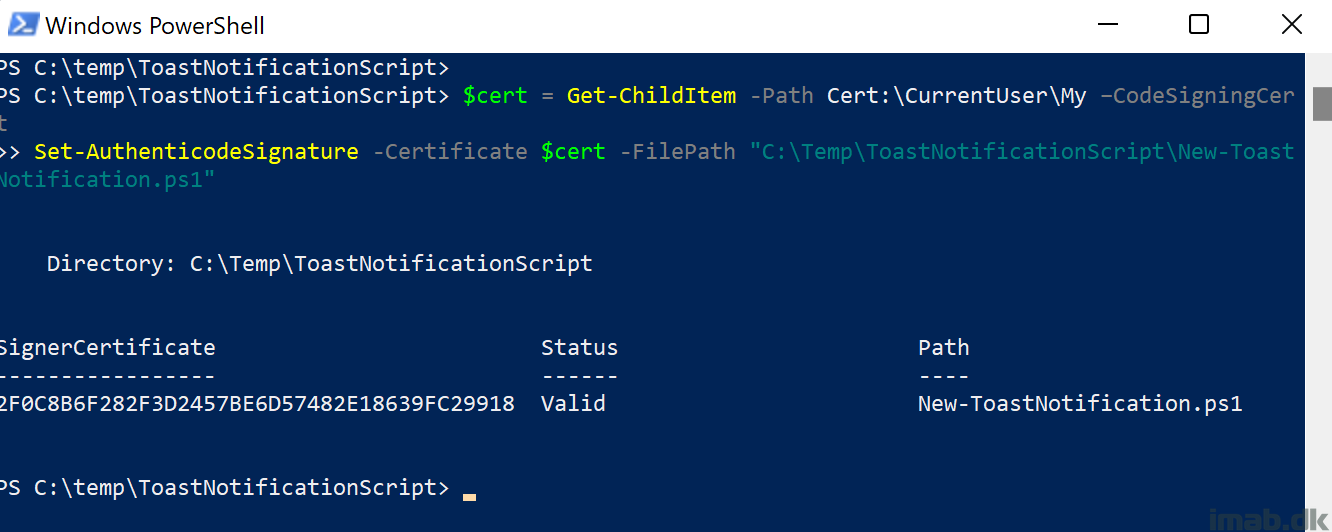Click the Valid status value
Image resolution: width=1332 pixels, height=532 pixels.
point(573,404)
